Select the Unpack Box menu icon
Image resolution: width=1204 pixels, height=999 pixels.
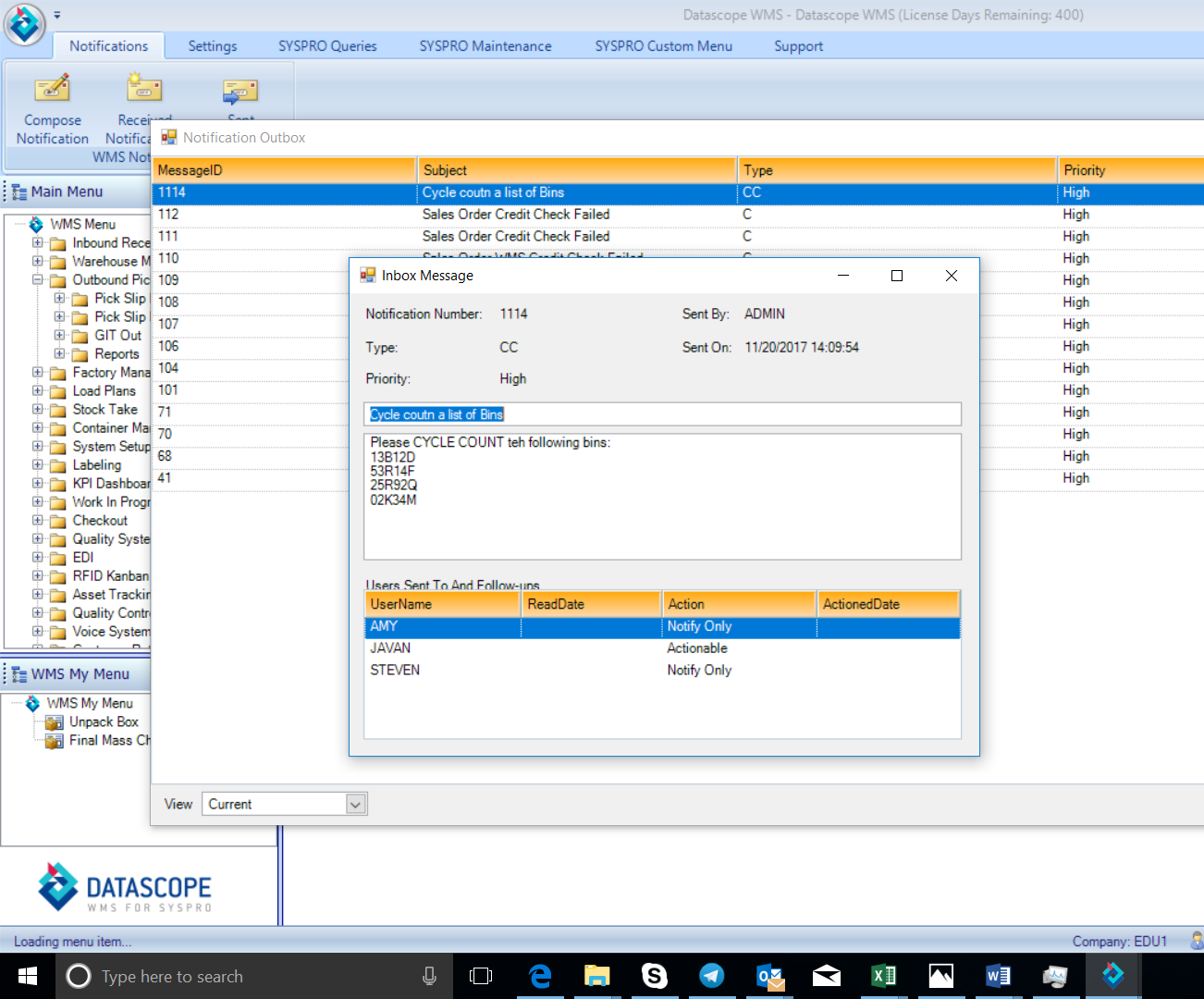point(54,721)
